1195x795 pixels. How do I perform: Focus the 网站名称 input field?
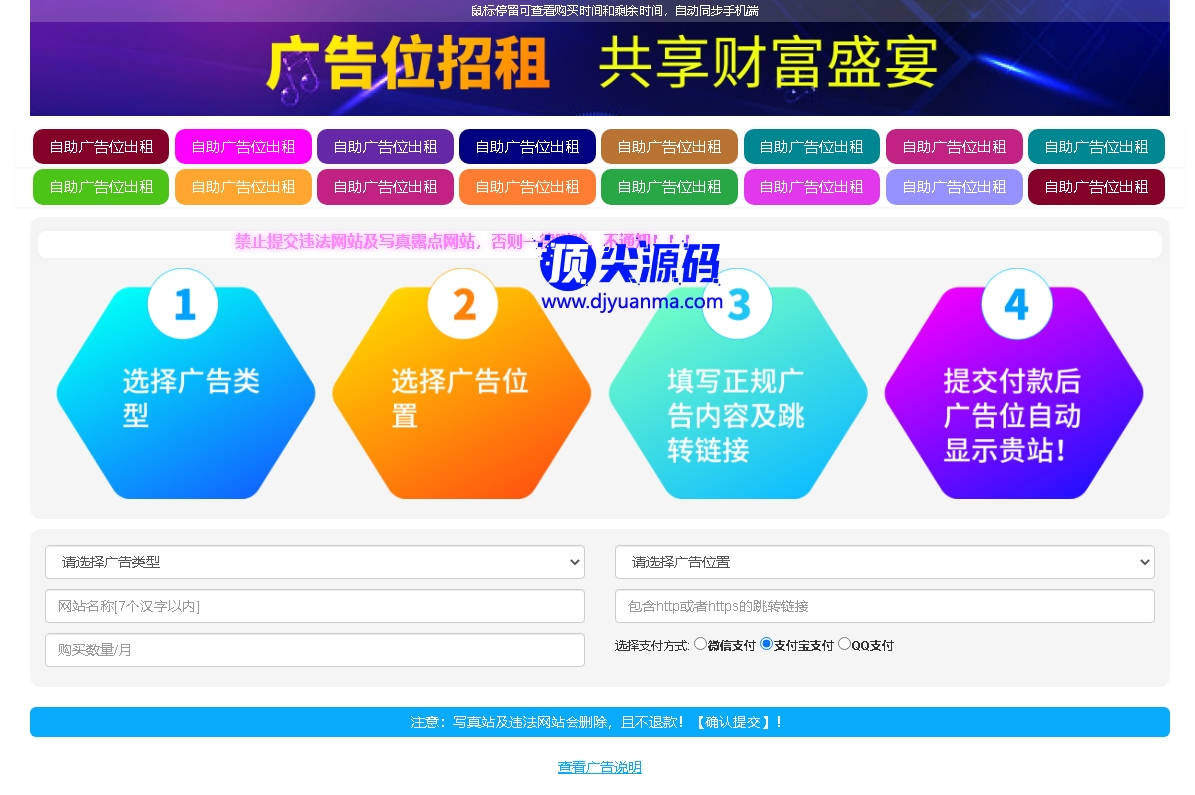tap(314, 606)
